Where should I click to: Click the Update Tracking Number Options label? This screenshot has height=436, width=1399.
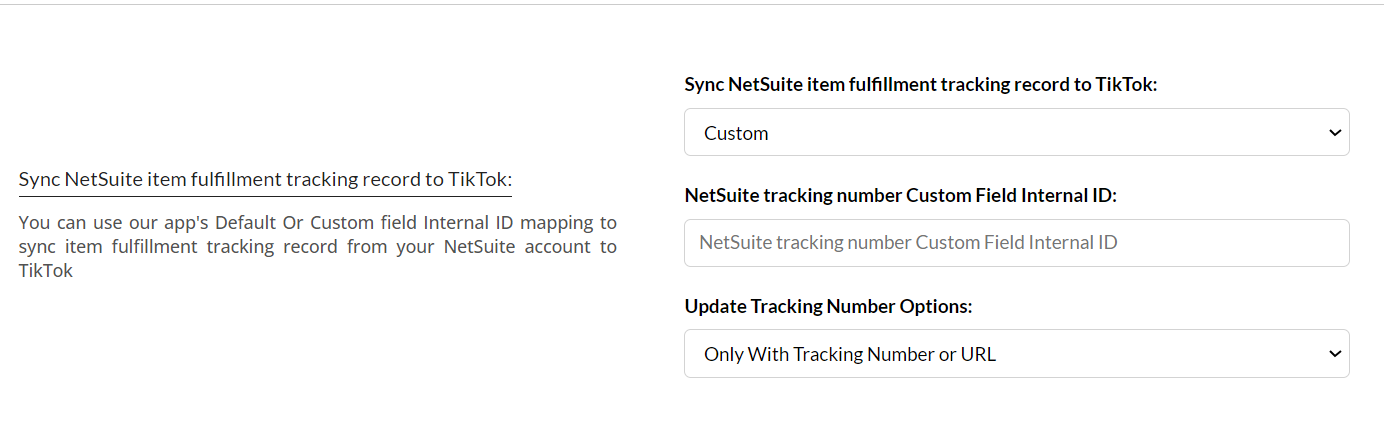pyautogui.click(x=828, y=307)
